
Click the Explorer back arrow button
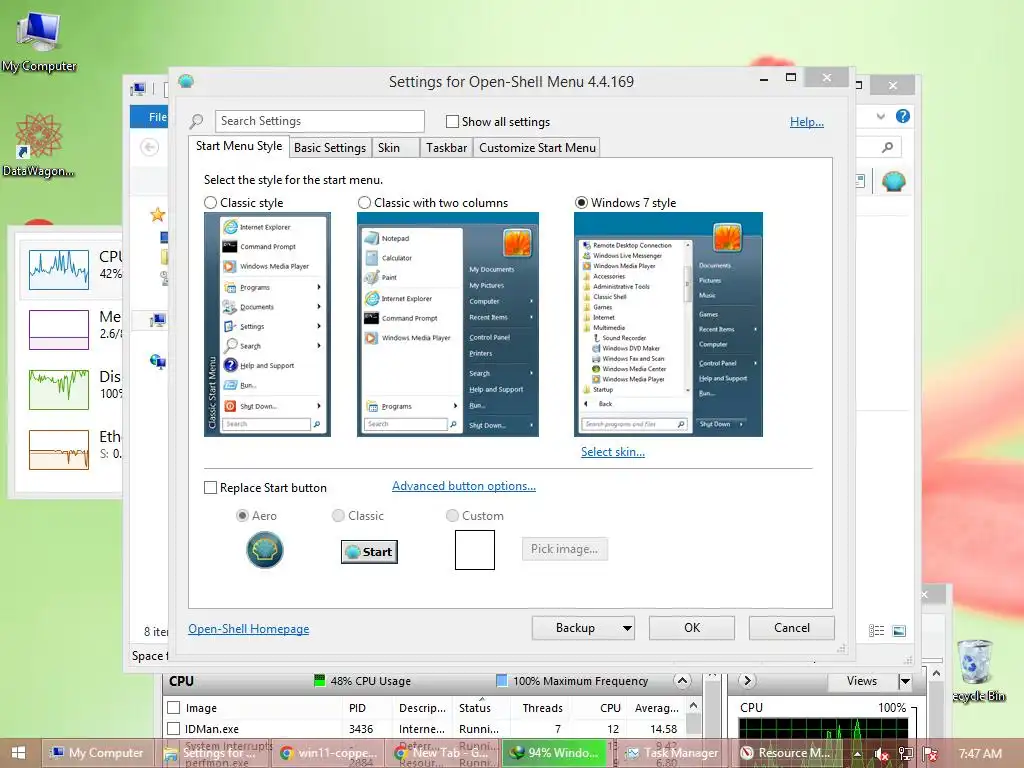pyautogui.click(x=150, y=148)
